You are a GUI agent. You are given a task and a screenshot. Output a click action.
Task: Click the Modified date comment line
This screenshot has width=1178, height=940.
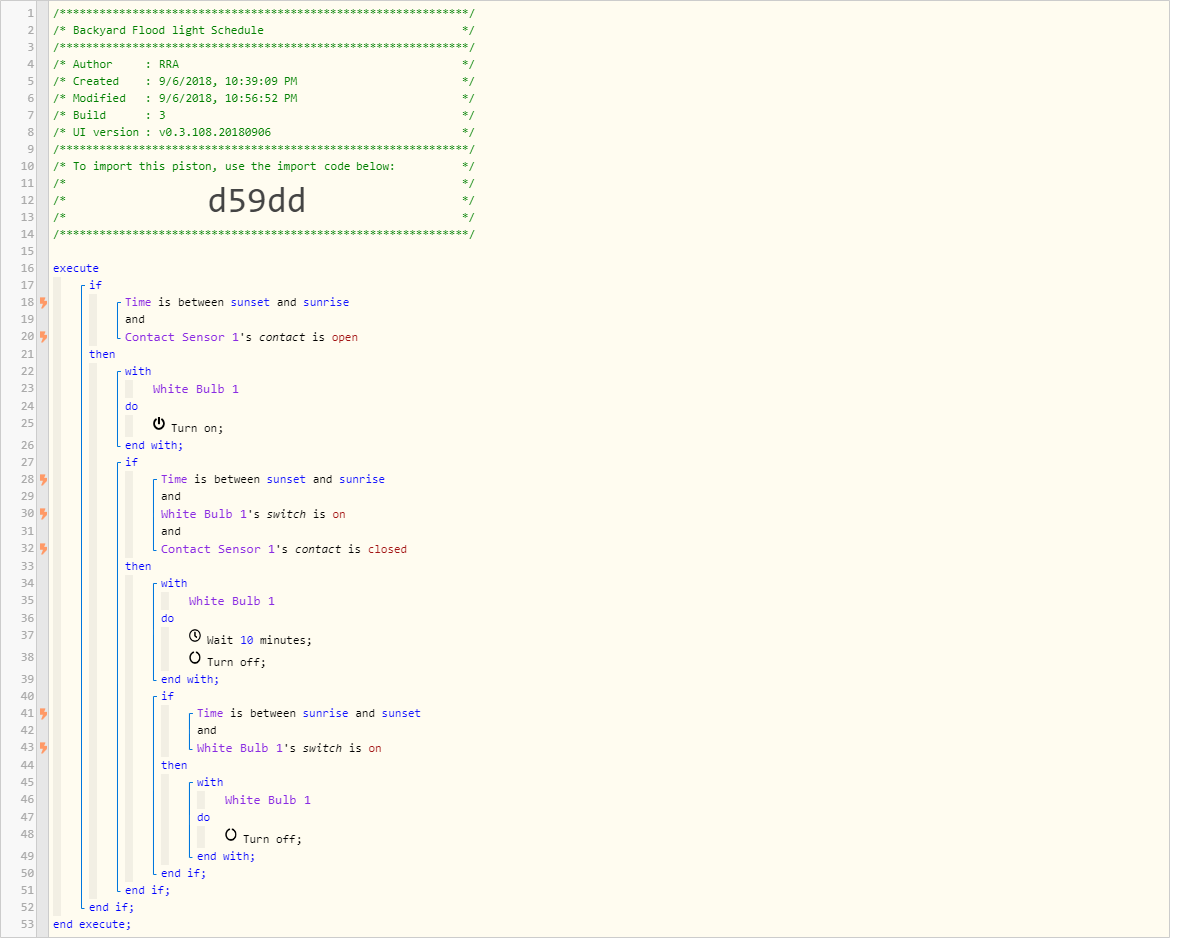[x=264, y=99]
